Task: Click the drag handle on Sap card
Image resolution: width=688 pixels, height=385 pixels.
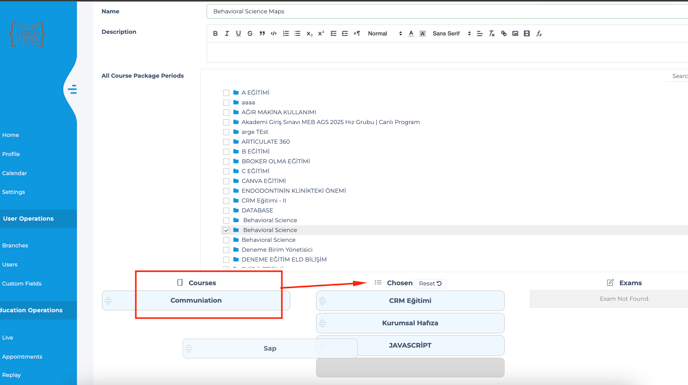Action: point(189,349)
